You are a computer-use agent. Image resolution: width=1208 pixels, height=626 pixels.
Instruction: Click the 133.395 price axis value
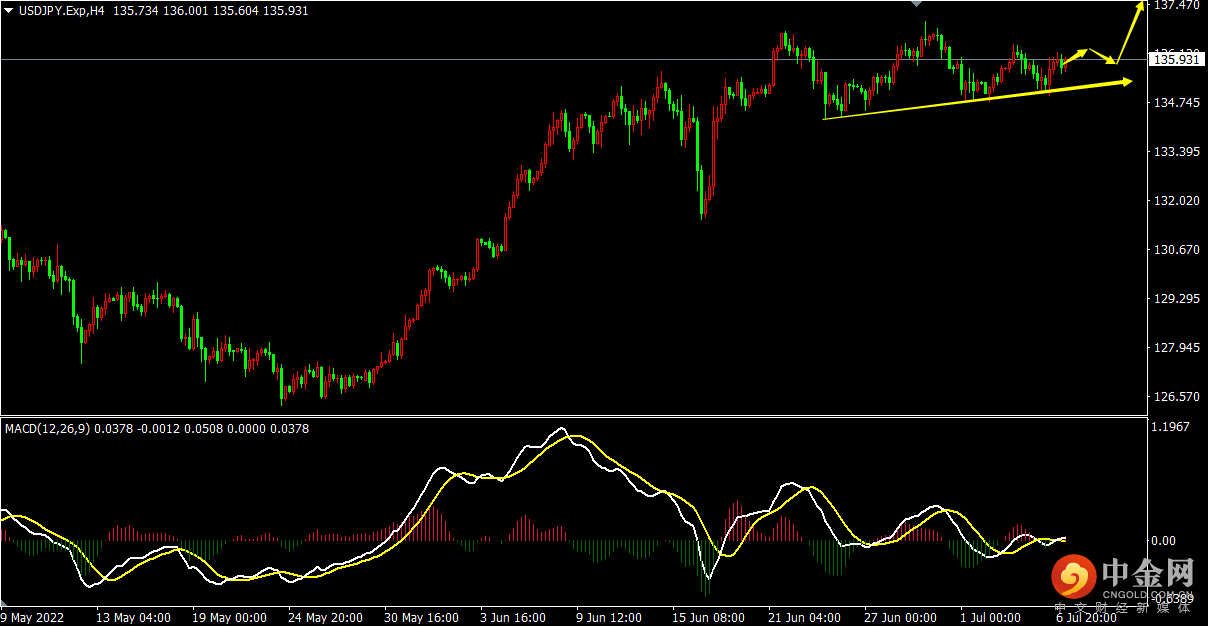click(x=1176, y=151)
